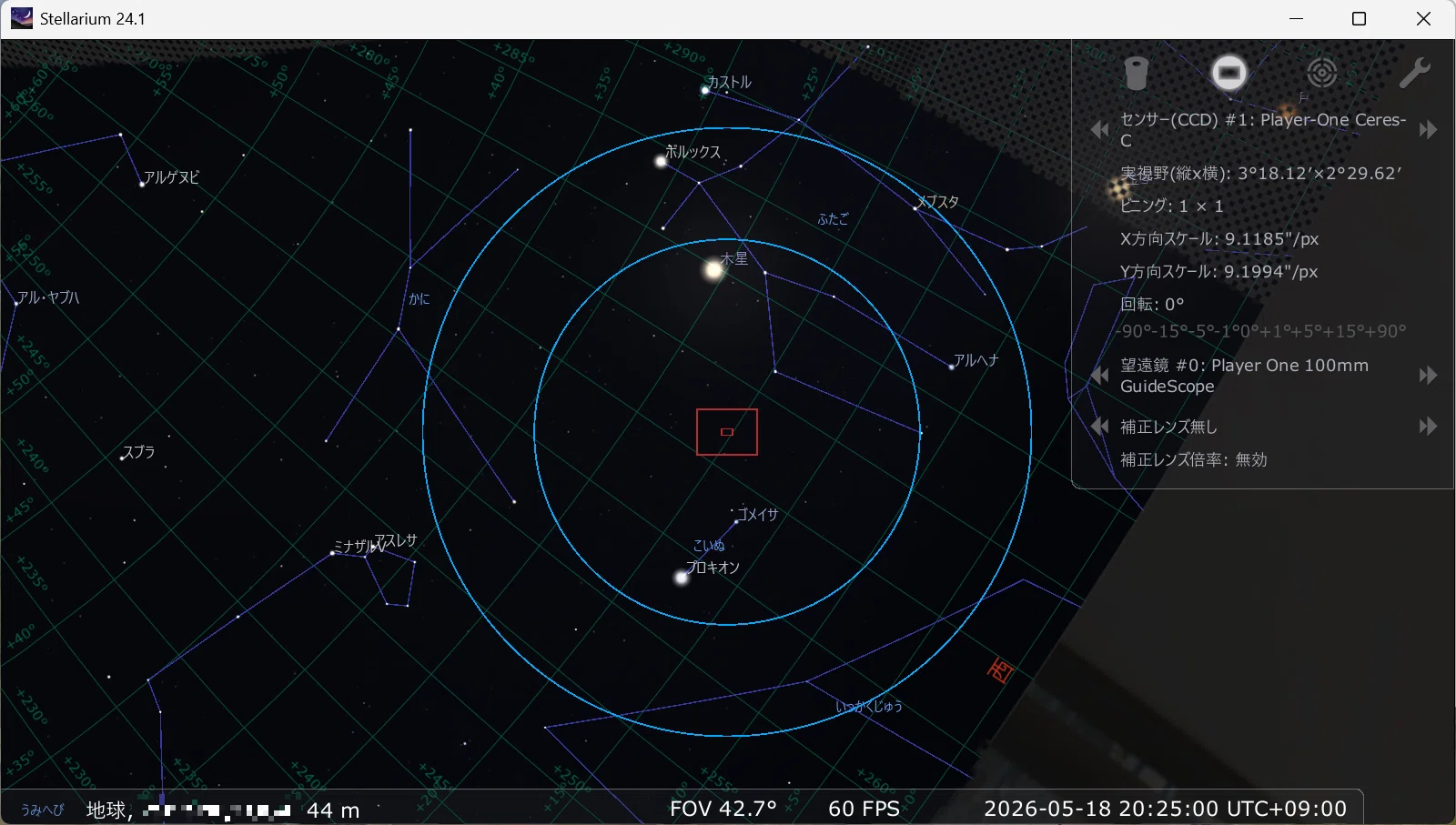Viewport: 1456px width, 825px height.
Task: Click the 補正レンズ倍率: 無効 text
Action: tap(1193, 459)
